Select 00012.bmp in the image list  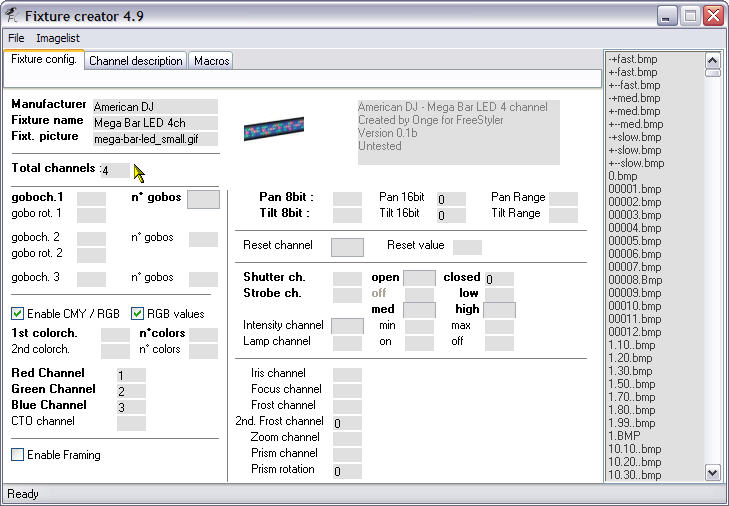635,333
